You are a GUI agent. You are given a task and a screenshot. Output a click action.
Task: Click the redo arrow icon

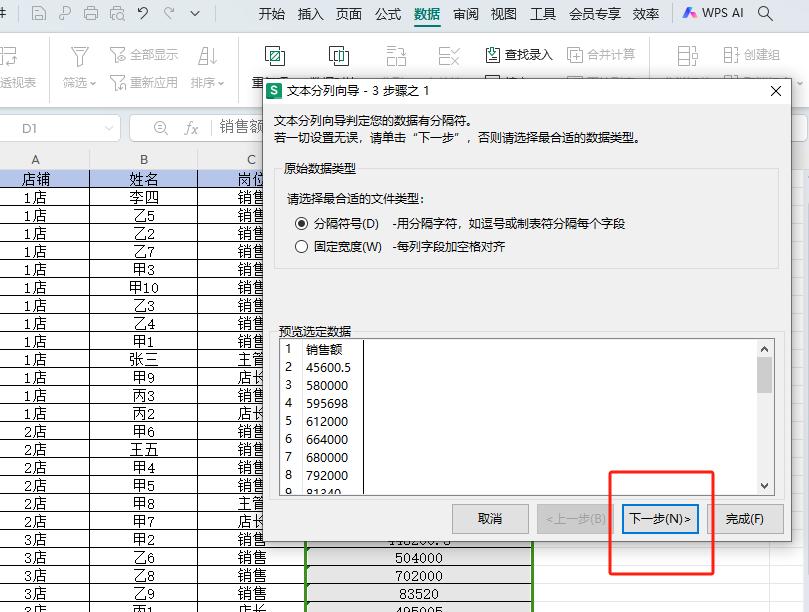169,13
